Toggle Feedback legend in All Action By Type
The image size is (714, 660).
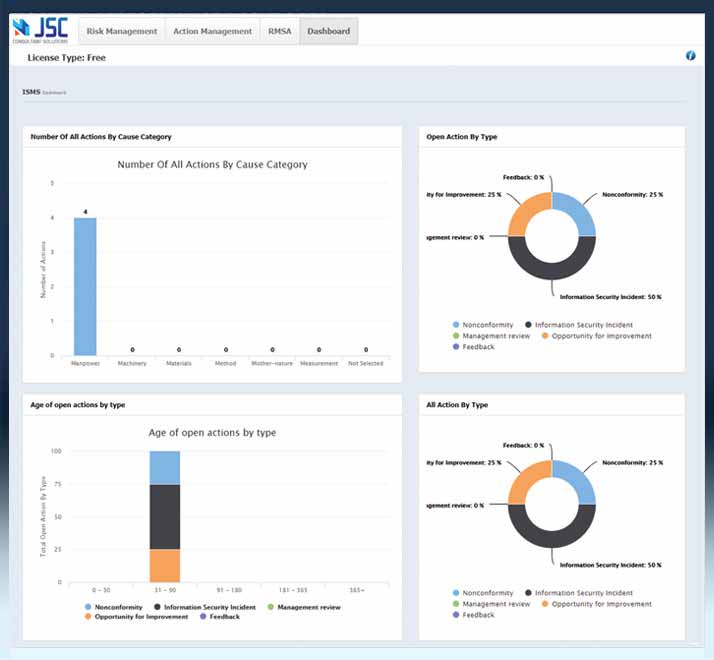(x=478, y=615)
